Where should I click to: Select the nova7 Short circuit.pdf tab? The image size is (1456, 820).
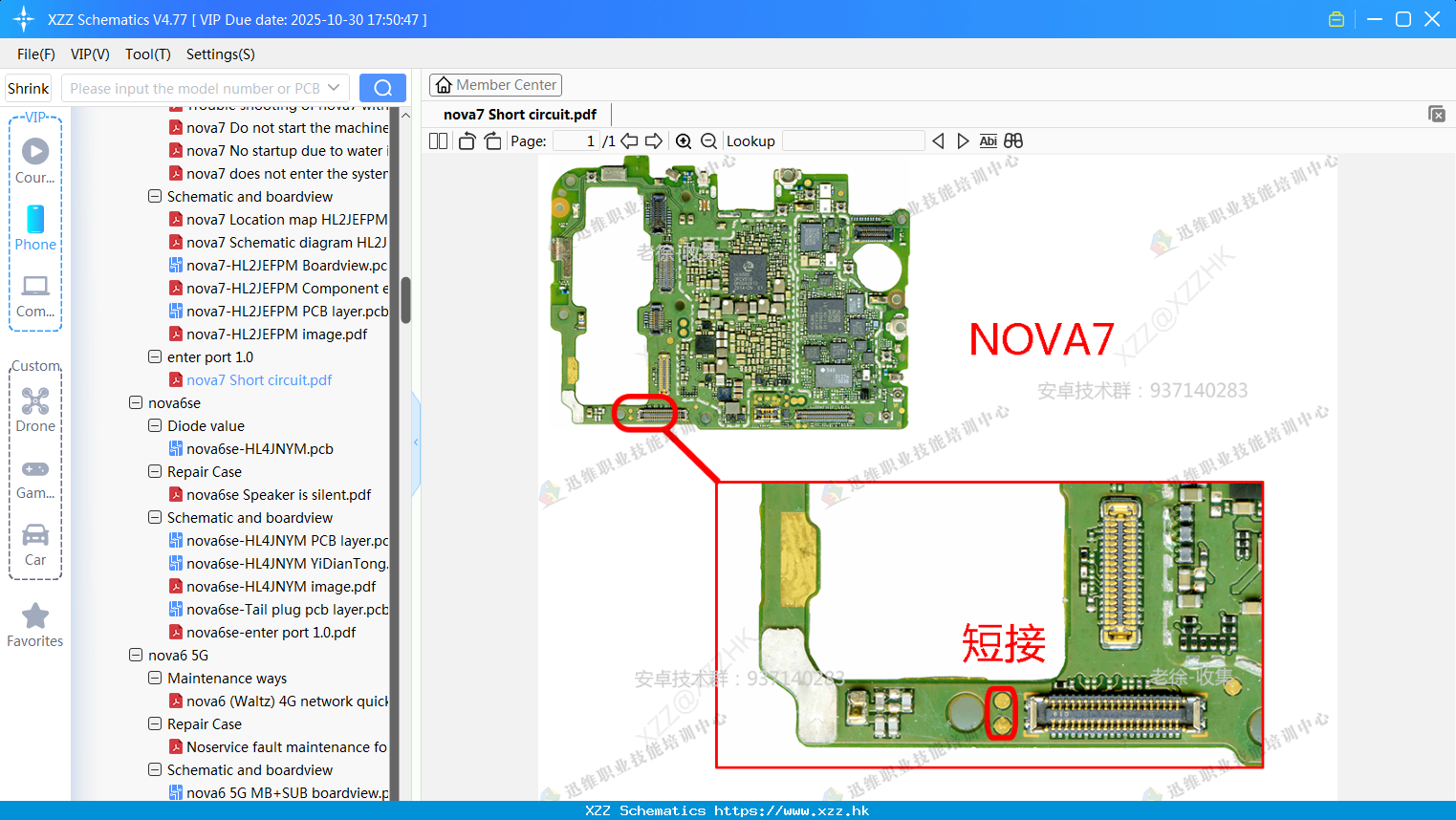520,115
